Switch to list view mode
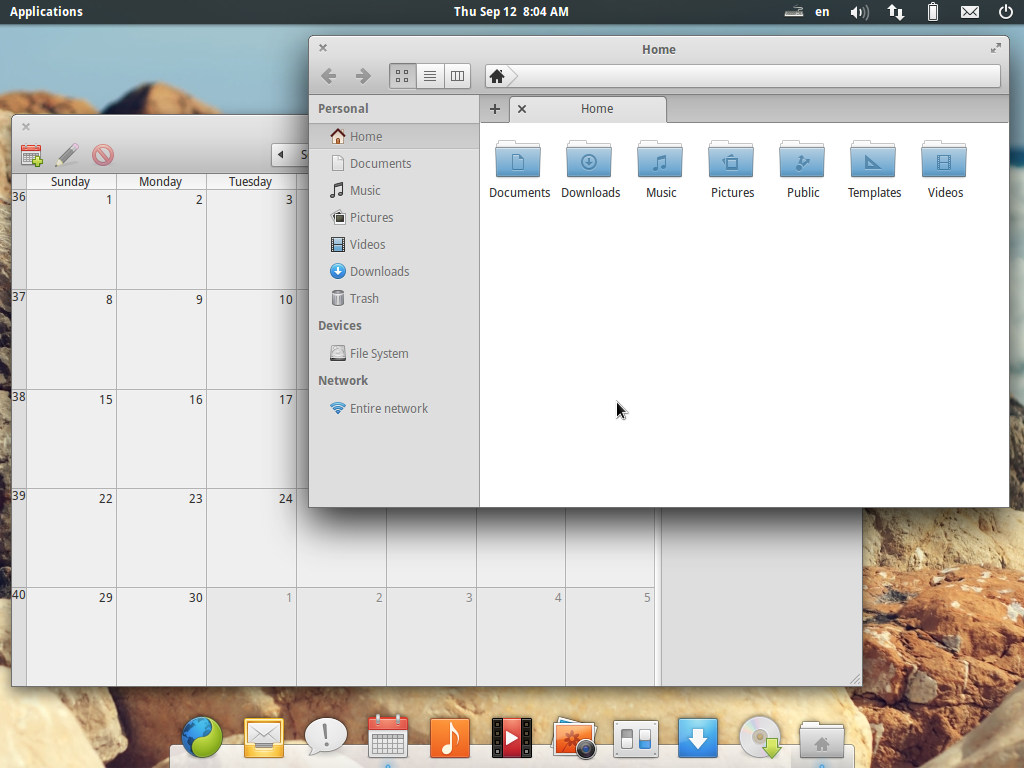1024x768 pixels. pos(430,76)
